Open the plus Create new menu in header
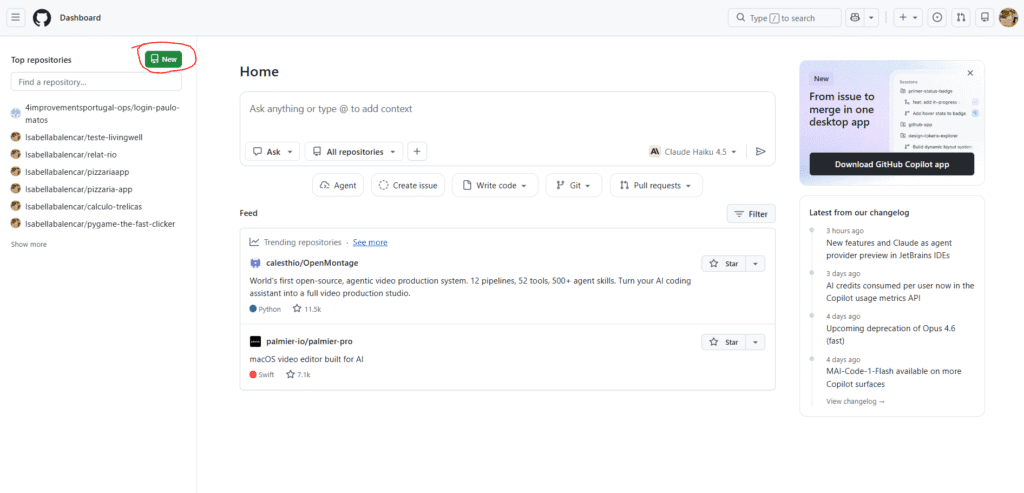Screen dimensions: 1024x493 [908, 18]
